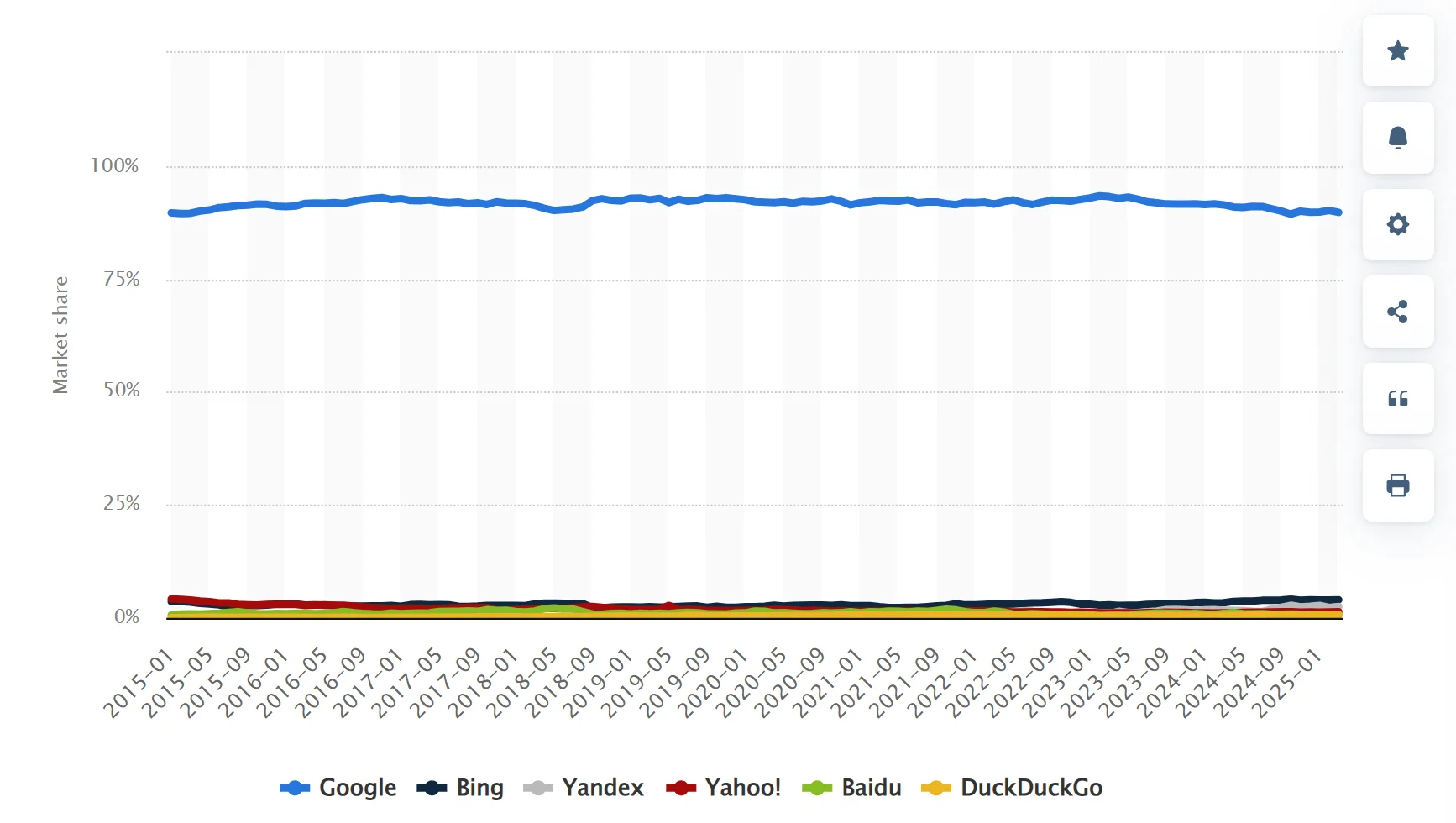Click the orange DuckDuckGo legend marker

point(935,788)
